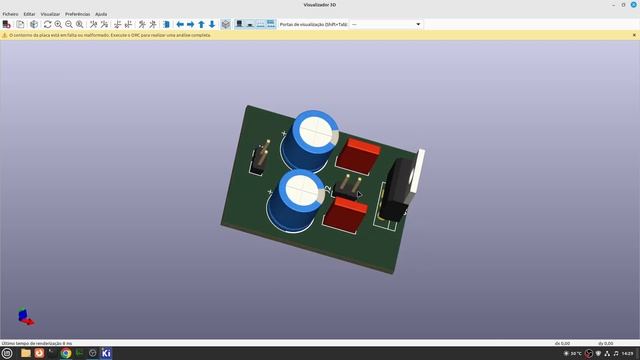Click the render time status text
The height and width of the screenshot is (360, 640).
click(37, 343)
